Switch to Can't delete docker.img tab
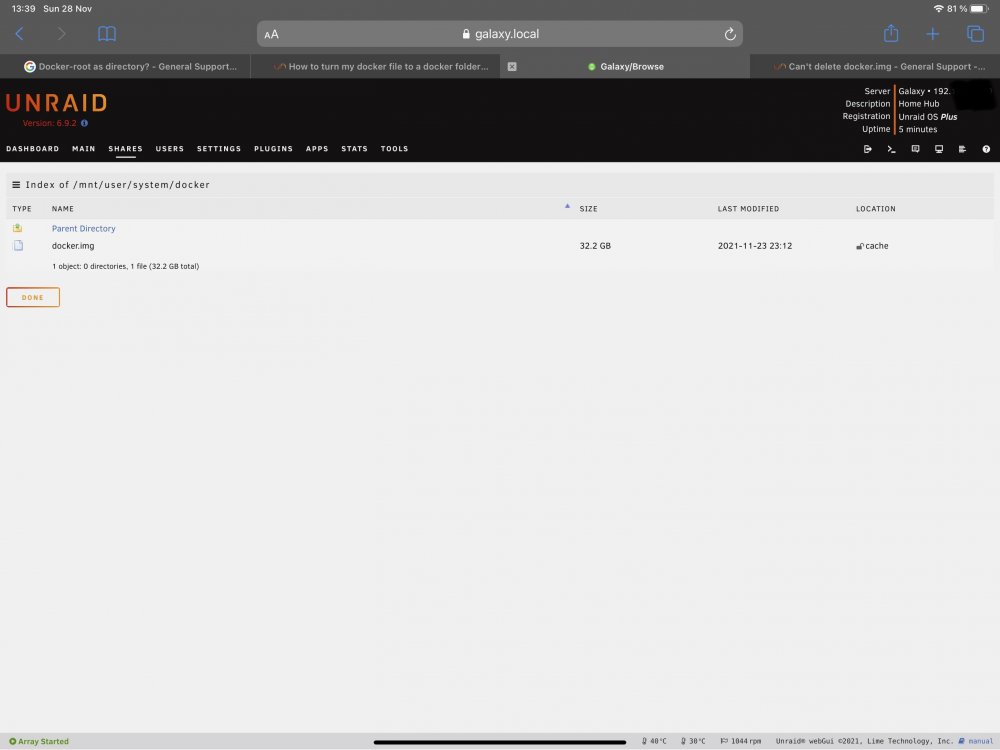The width and height of the screenshot is (1000, 750). click(879, 66)
